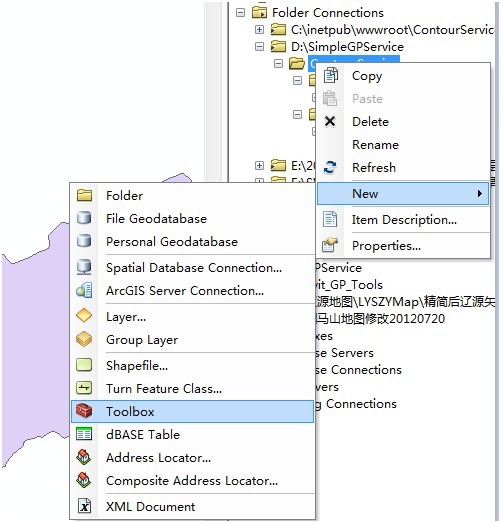Click the '马山地图修改20120720' folder entry
Screen dimensions: 501x523
[x=380, y=319]
